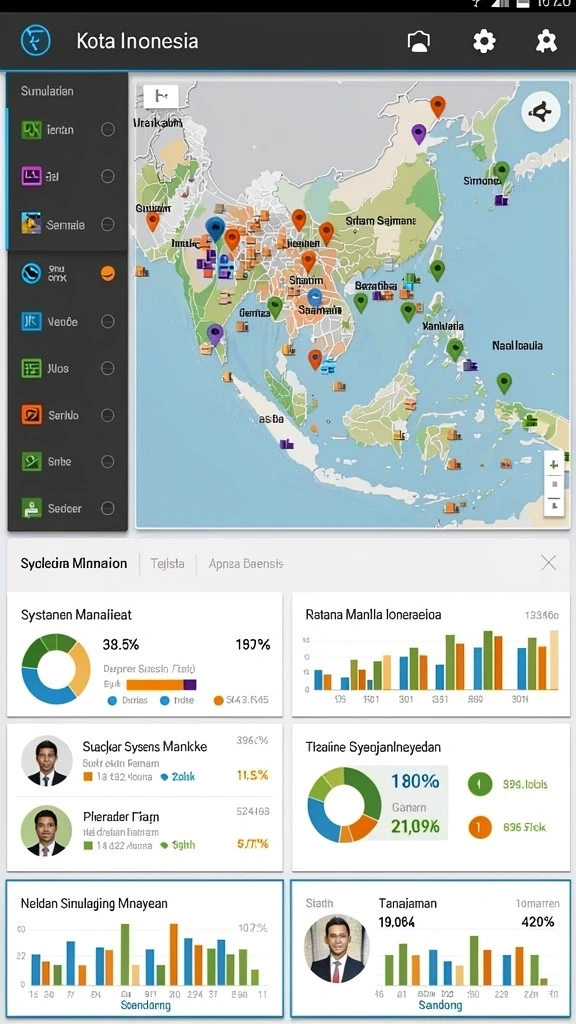Viewport: 576px width, 1024px height.
Task: Click the green 1 badge beside 896 lobis
Action: pyautogui.click(x=479, y=784)
